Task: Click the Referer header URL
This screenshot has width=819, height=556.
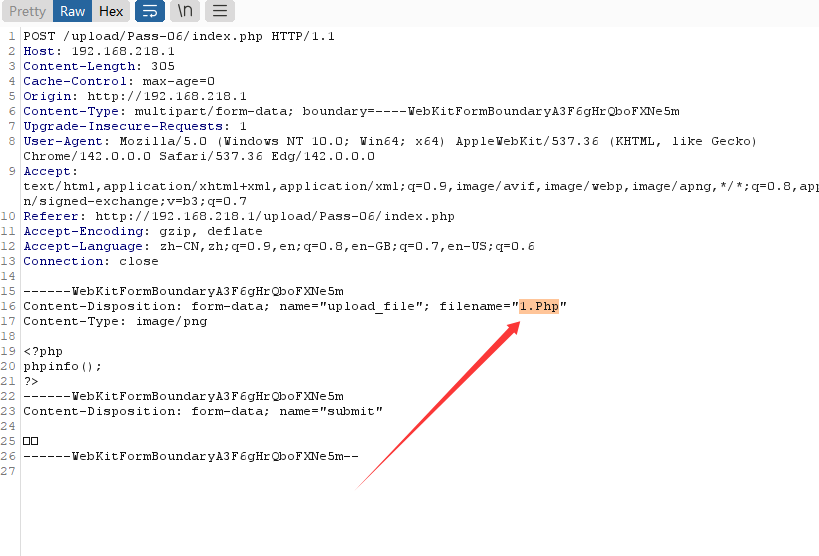Action: coord(275,216)
